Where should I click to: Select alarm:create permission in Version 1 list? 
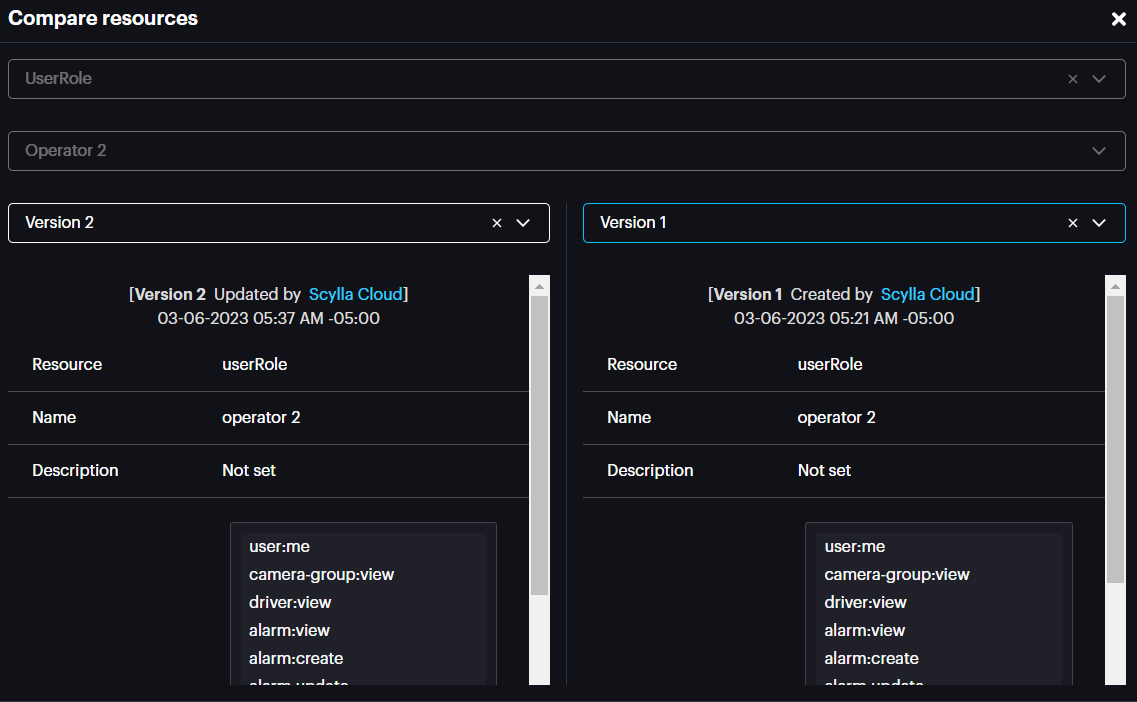tap(871, 658)
